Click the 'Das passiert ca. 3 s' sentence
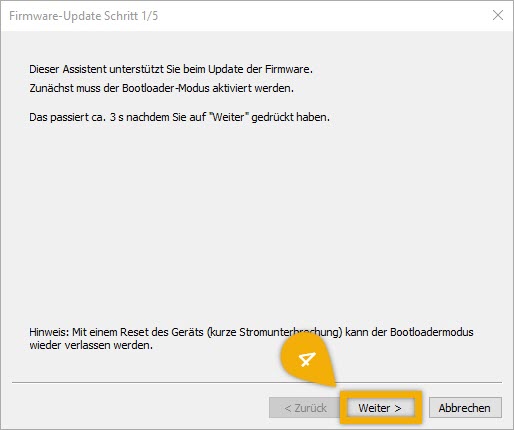This screenshot has width=514, height=430. [179, 117]
